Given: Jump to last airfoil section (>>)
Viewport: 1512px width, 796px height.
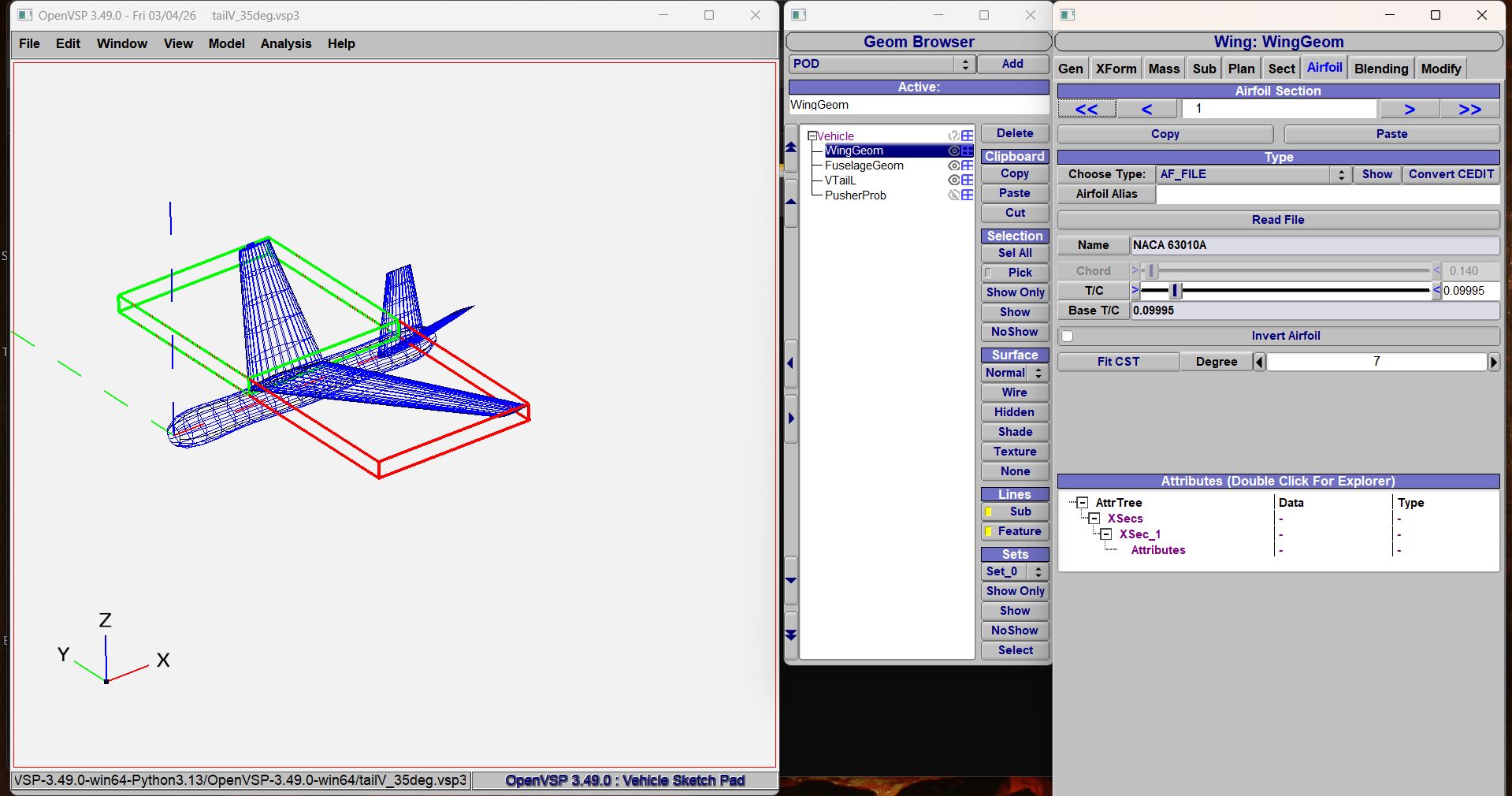Looking at the screenshot, I should click(x=1470, y=110).
